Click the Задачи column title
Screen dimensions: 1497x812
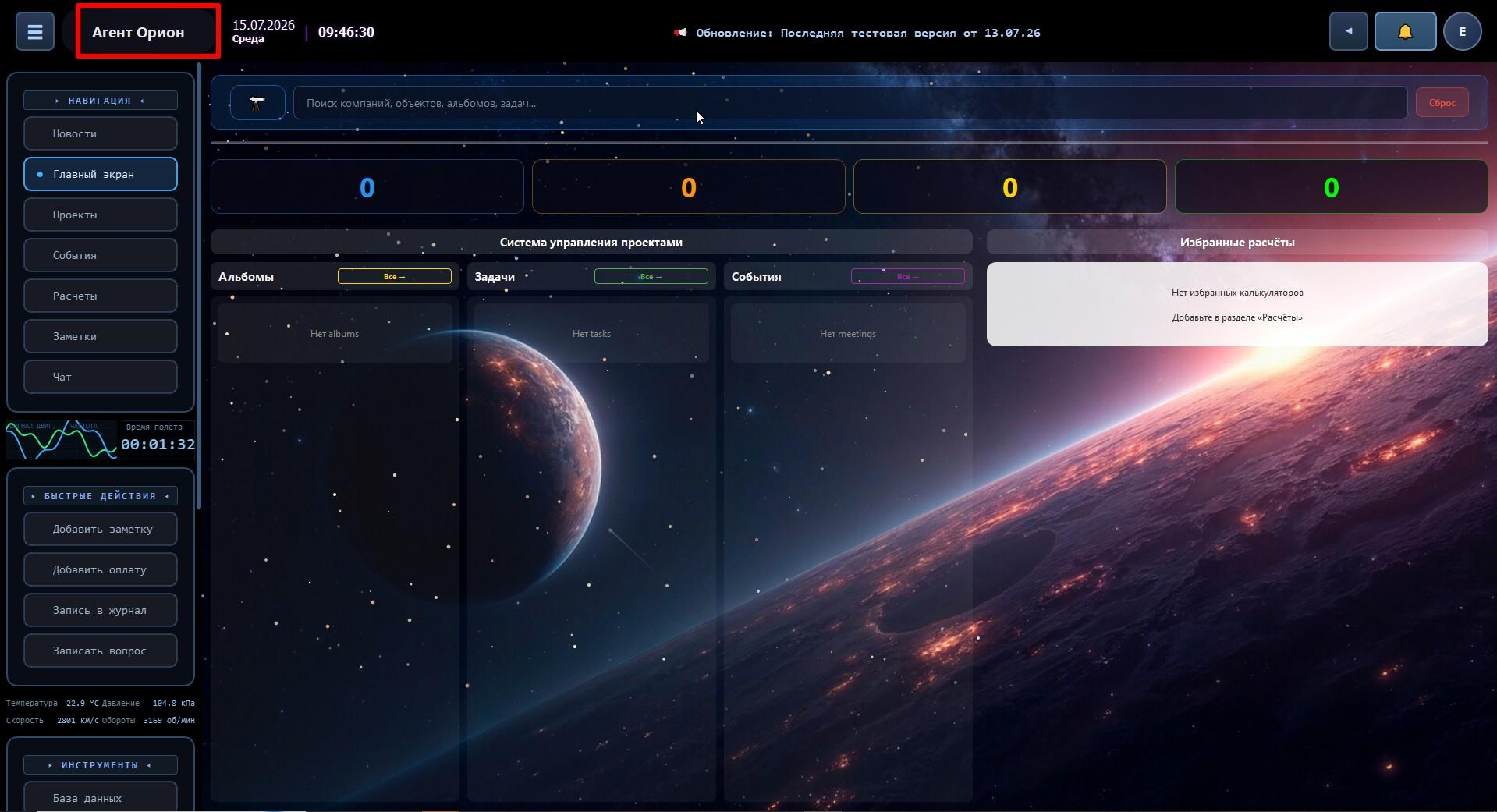pyautogui.click(x=495, y=277)
